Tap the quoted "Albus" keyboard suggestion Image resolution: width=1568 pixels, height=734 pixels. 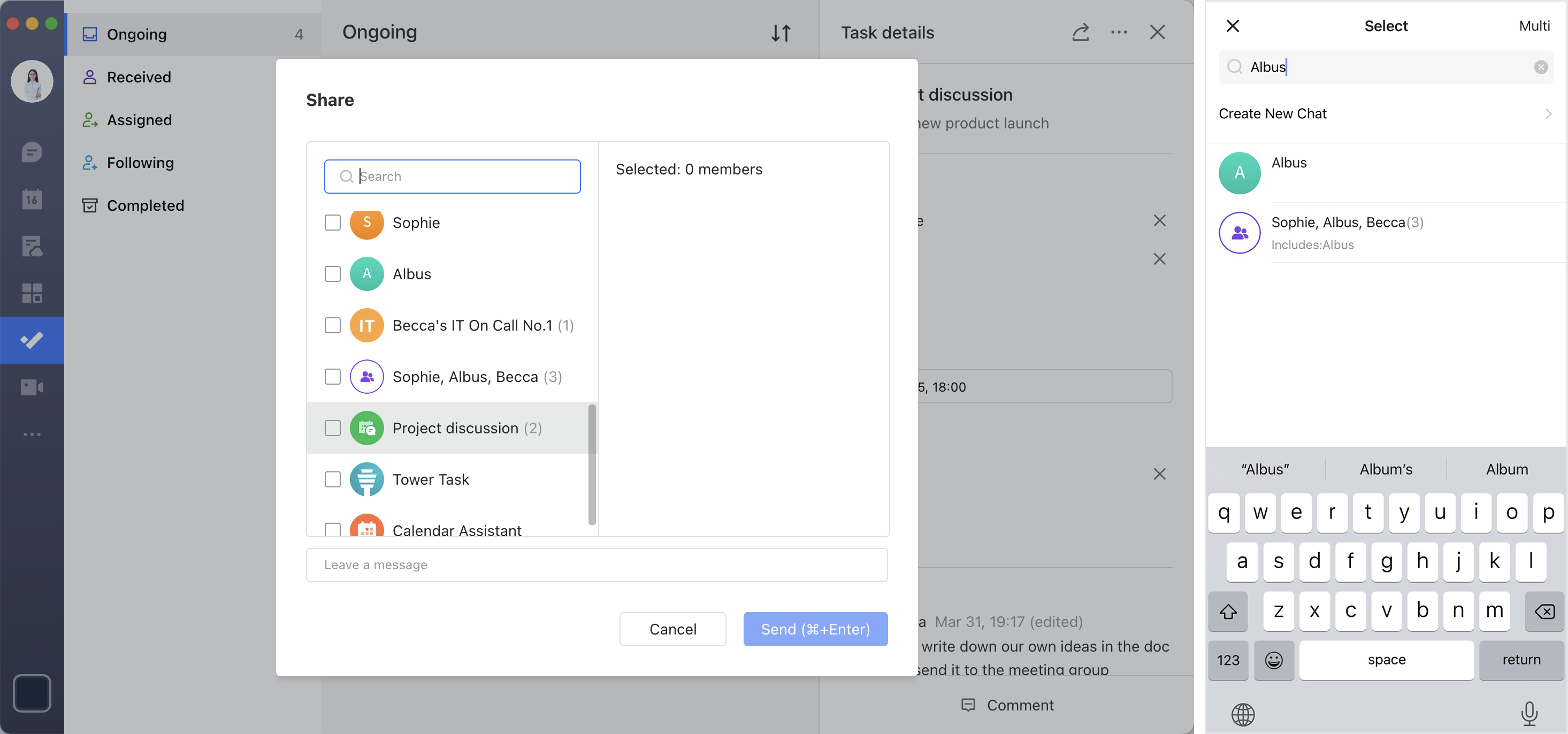coord(1265,469)
